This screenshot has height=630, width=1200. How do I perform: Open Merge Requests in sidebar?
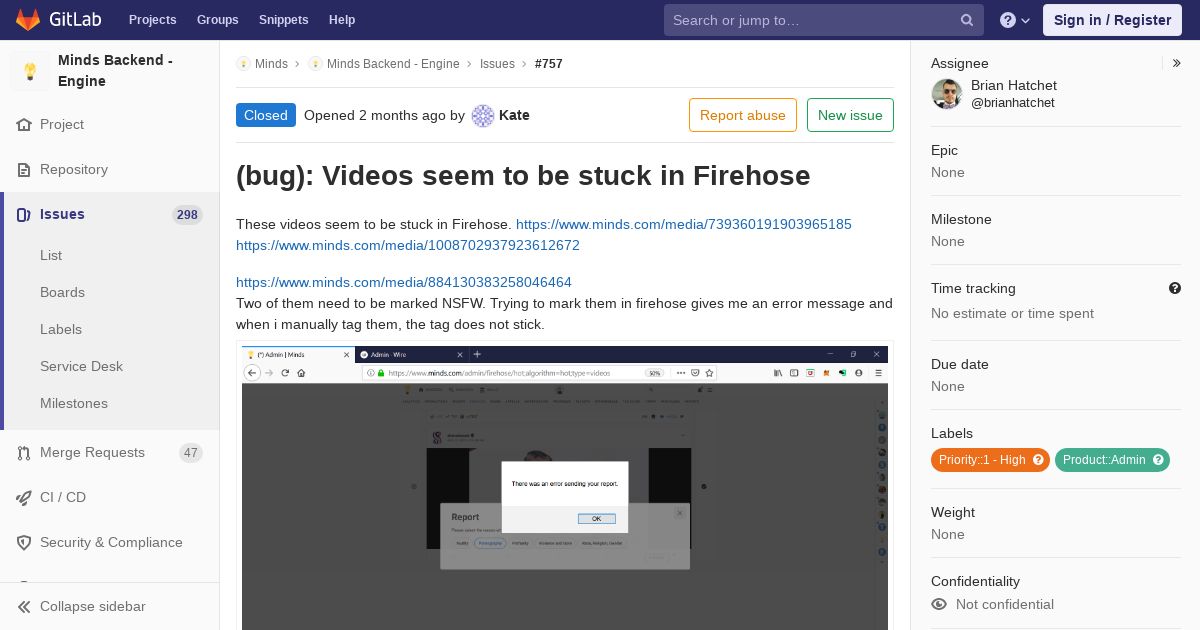(92, 453)
